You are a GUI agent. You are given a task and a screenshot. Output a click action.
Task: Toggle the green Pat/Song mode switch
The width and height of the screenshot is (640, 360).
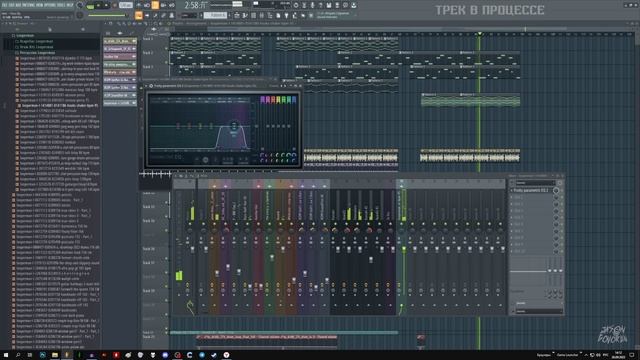coord(90,6)
